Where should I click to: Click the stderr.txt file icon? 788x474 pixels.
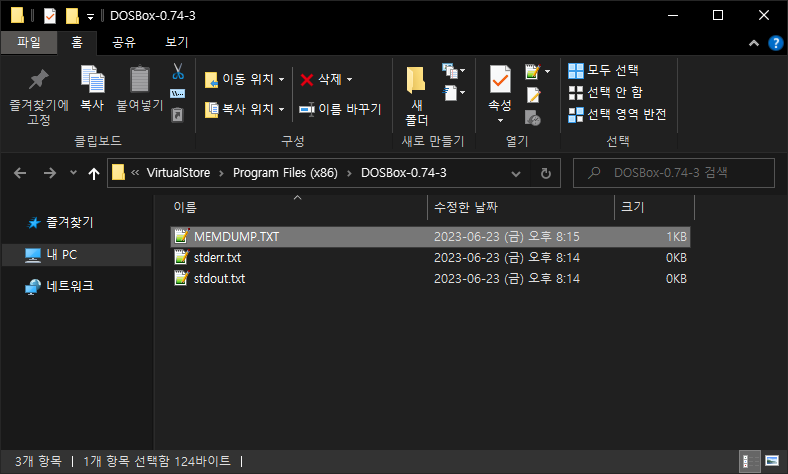181,257
